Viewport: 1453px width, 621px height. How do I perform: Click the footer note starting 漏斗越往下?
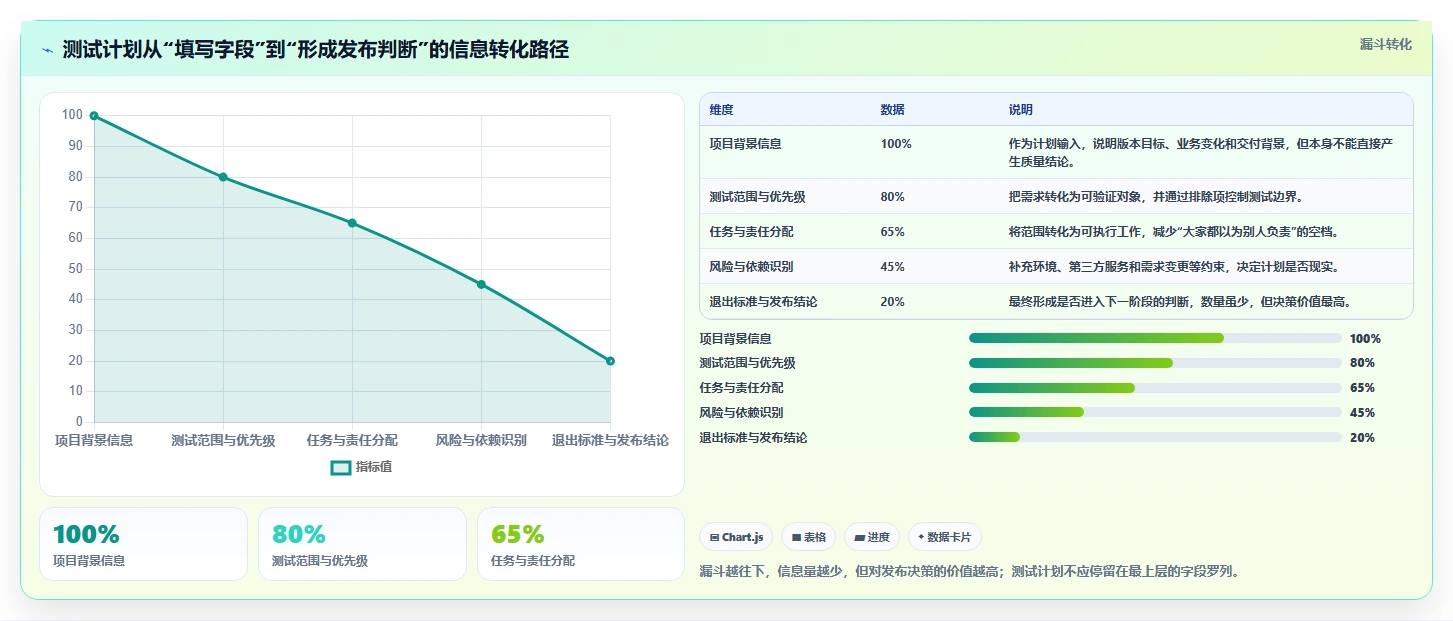pyautogui.click(x=970, y=573)
